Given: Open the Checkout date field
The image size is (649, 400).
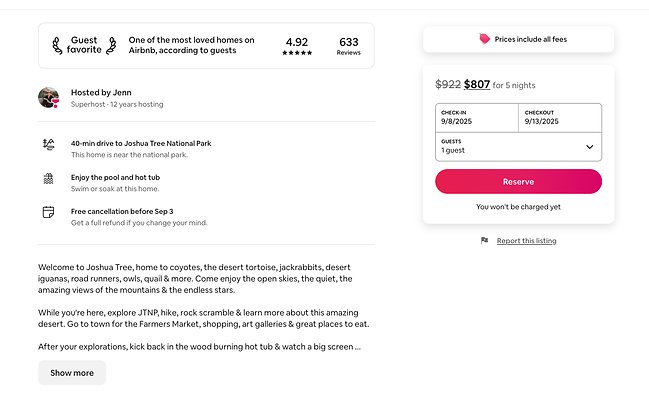Looking at the screenshot, I should 560,117.
